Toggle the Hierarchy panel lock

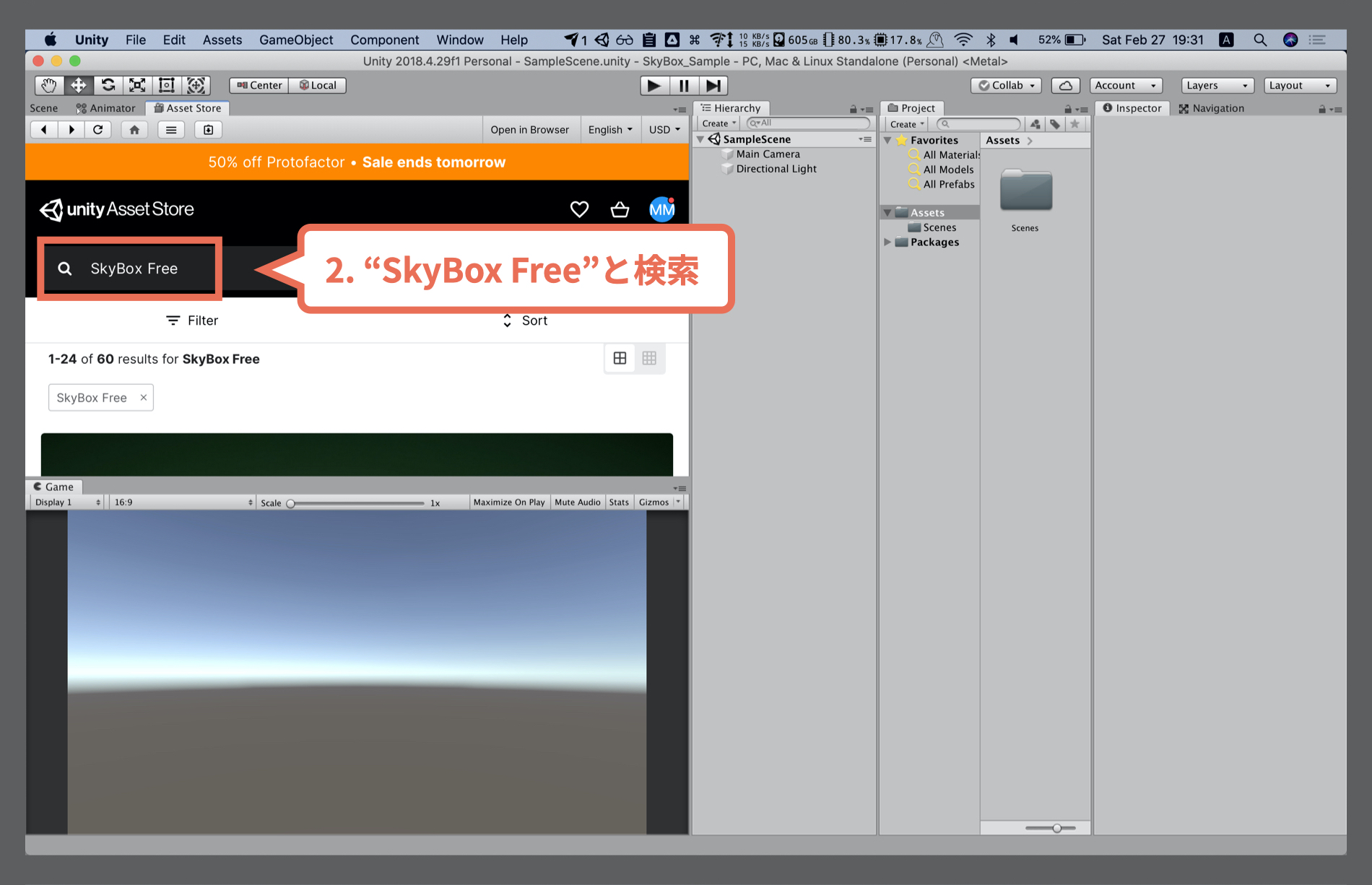(853, 110)
